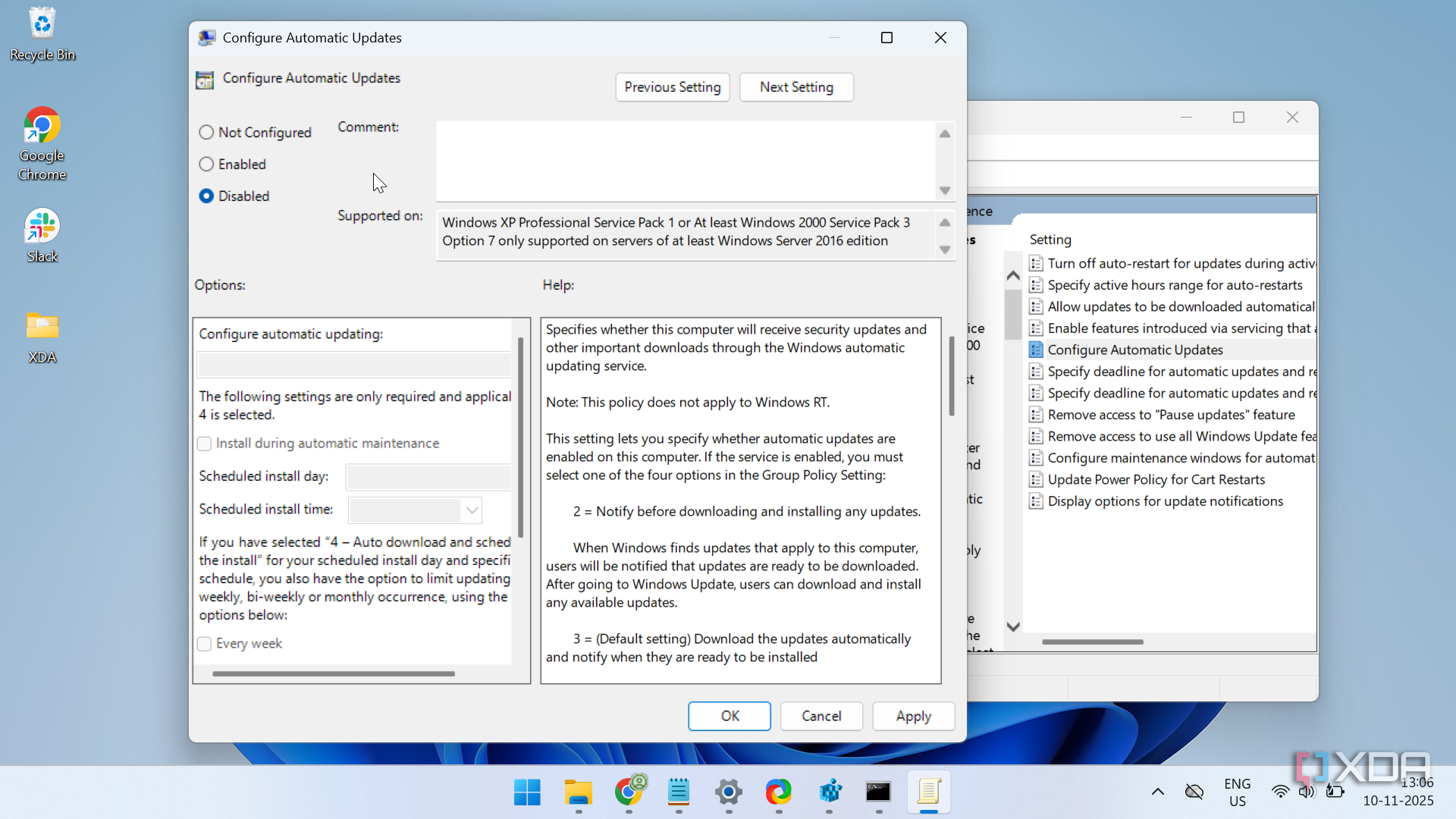Image resolution: width=1456 pixels, height=819 pixels.
Task: Open the Configure automatic updating combo box
Action: [354, 365]
